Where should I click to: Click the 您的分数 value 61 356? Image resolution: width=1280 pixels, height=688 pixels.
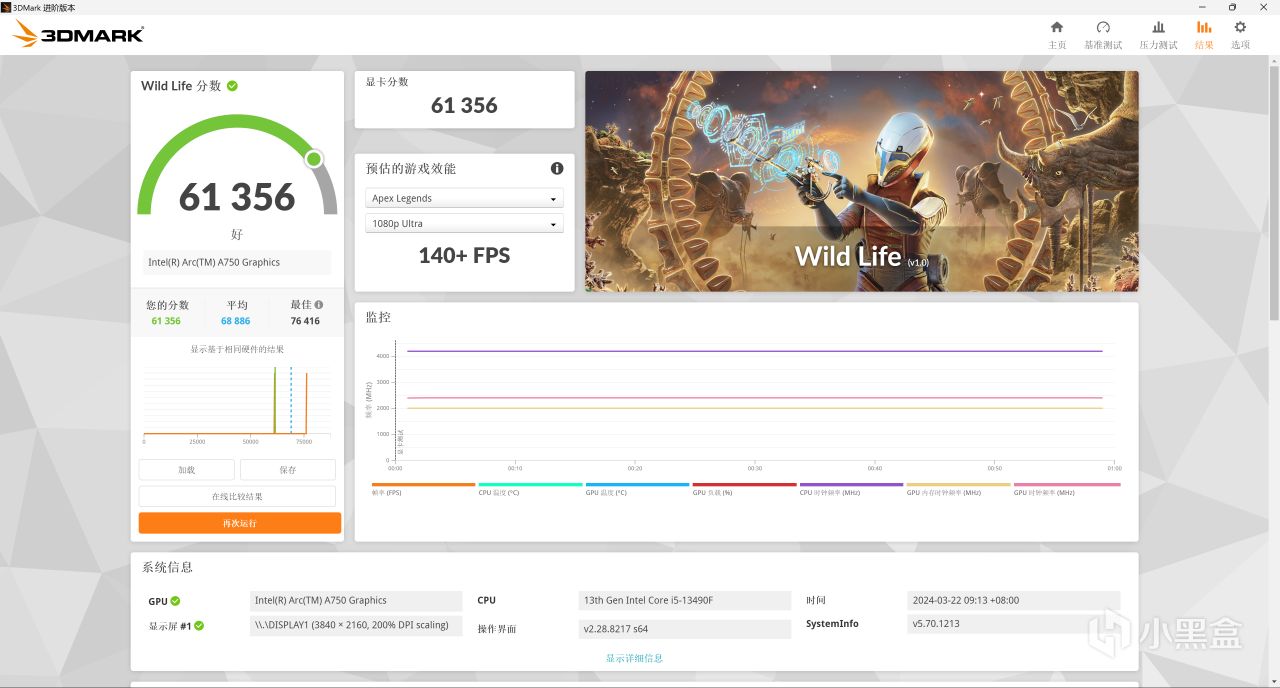[166, 321]
